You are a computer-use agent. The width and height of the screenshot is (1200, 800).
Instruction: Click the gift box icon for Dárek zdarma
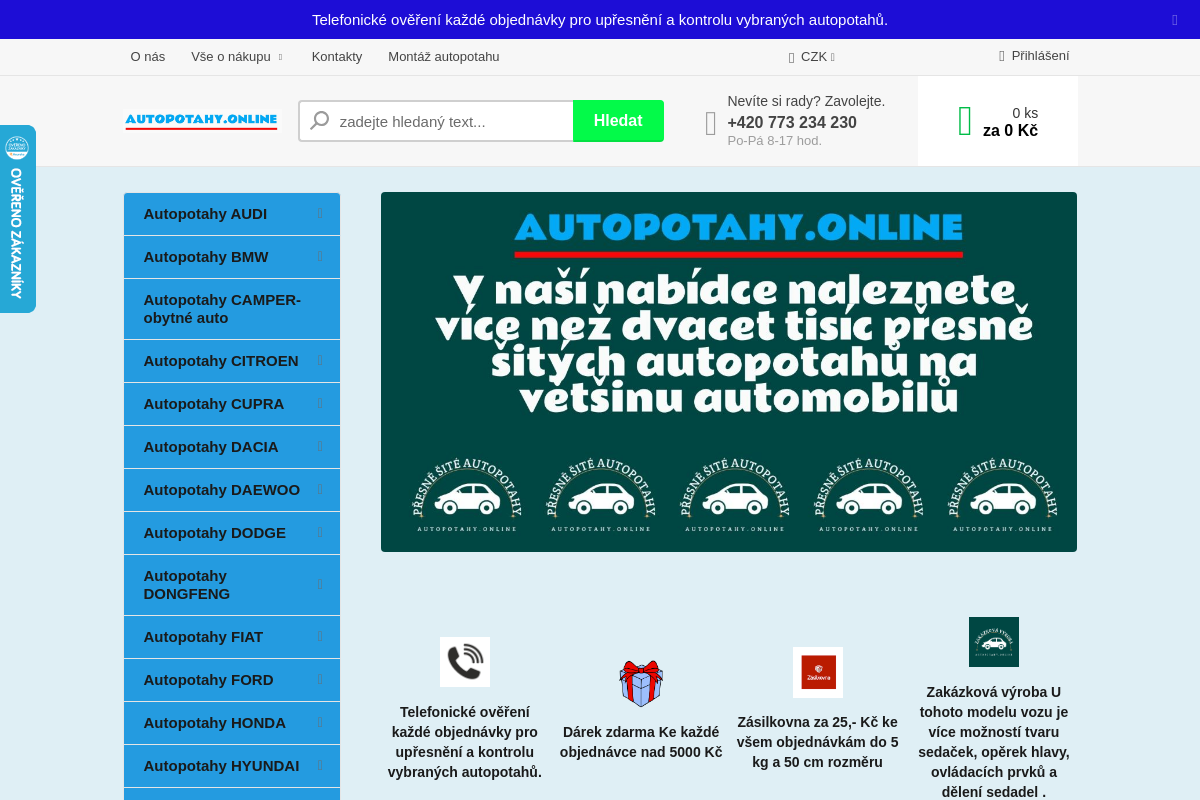pyautogui.click(x=641, y=683)
